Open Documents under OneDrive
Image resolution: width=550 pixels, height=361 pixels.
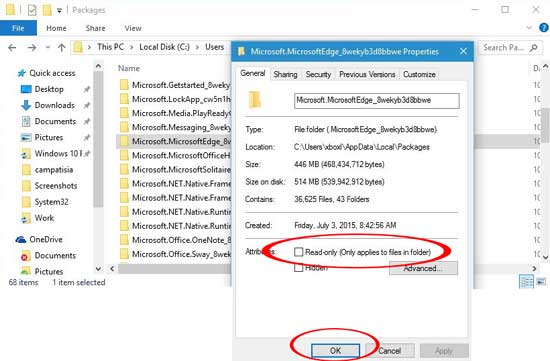[55, 256]
